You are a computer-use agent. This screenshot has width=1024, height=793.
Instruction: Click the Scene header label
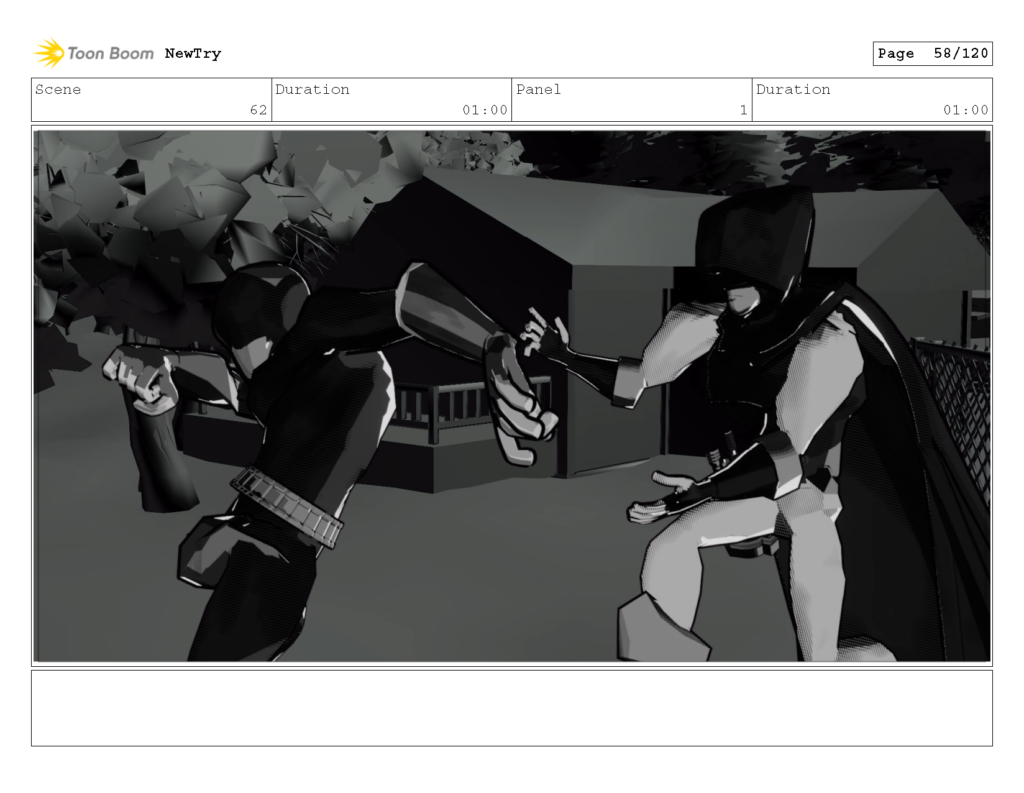pyautogui.click(x=58, y=90)
